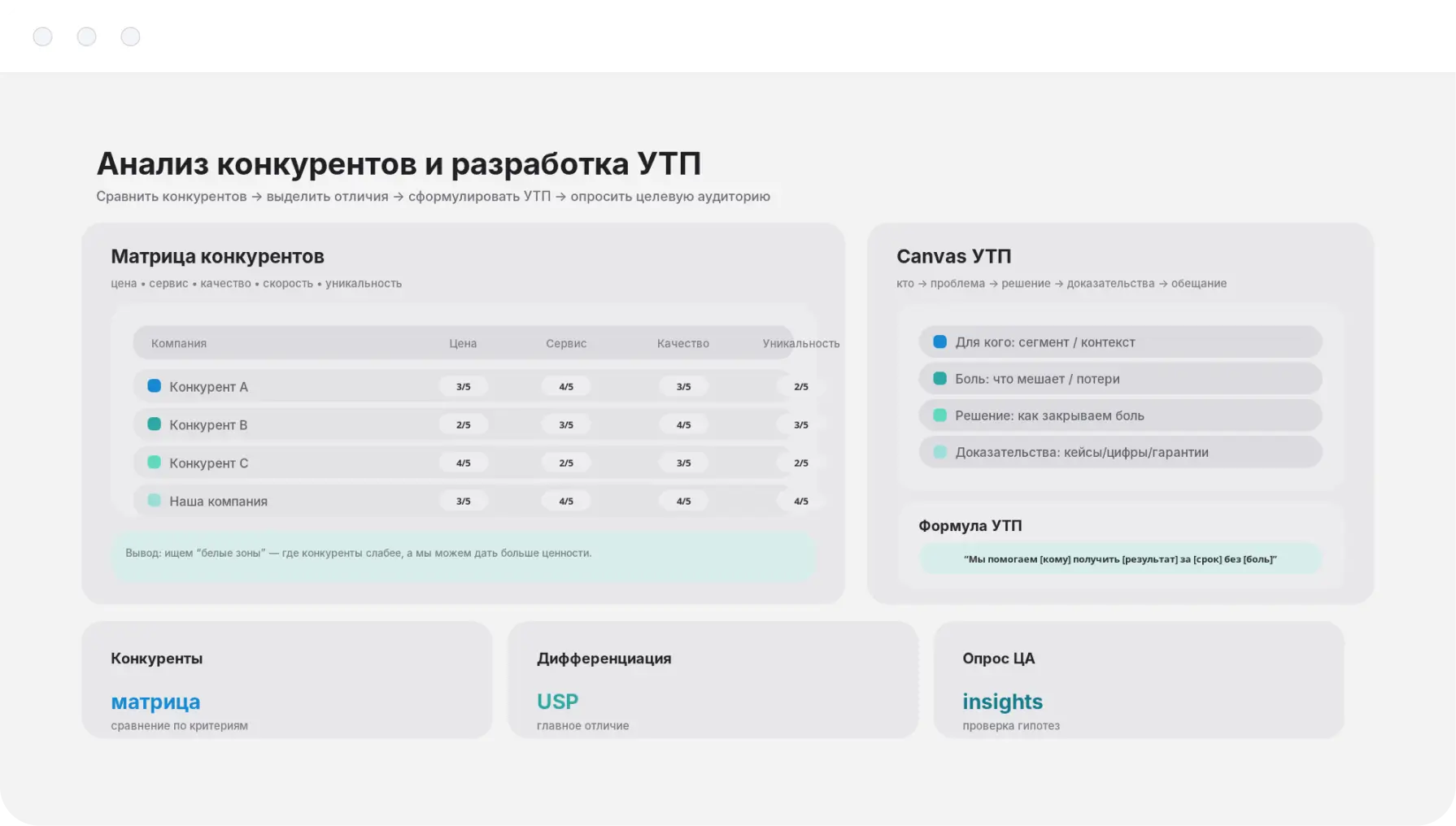Image resolution: width=1456 pixels, height=826 pixels.
Task: Open the USP link under Дифференциация
Action: pos(557,702)
